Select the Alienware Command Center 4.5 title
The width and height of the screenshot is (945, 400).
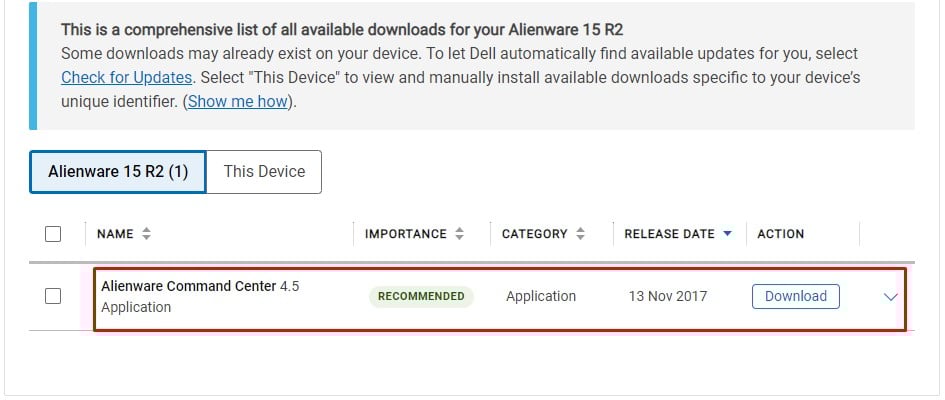[200, 286]
